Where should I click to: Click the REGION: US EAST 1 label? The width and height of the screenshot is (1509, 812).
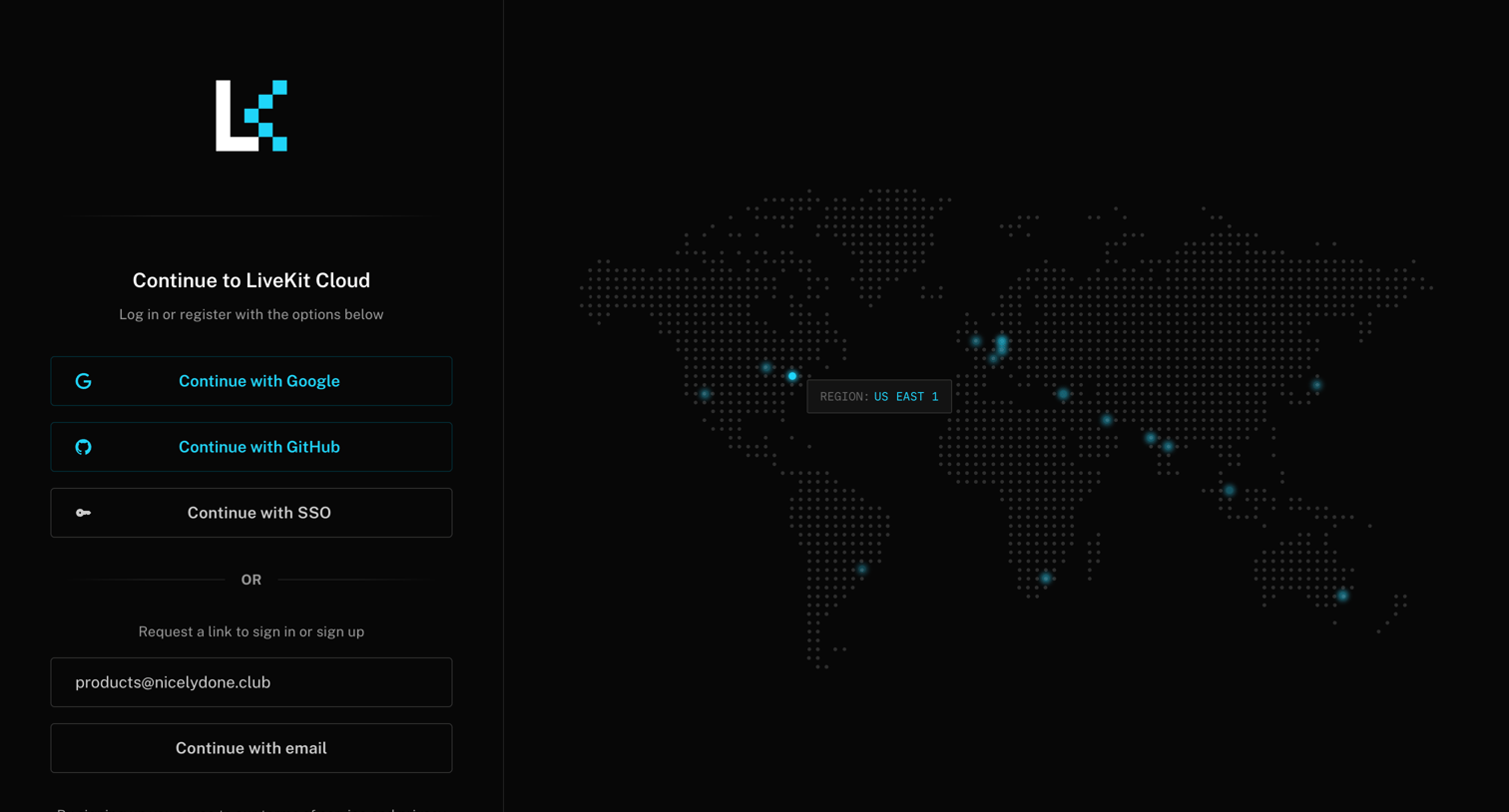[879, 396]
